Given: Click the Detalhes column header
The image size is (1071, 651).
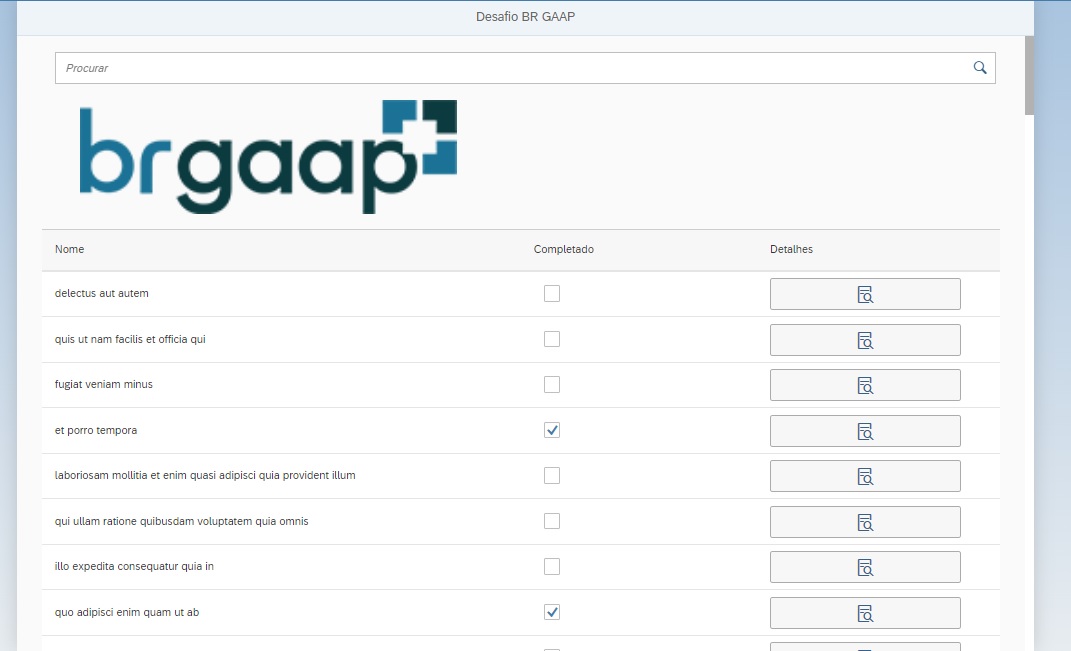Looking at the screenshot, I should pyautogui.click(x=791, y=249).
